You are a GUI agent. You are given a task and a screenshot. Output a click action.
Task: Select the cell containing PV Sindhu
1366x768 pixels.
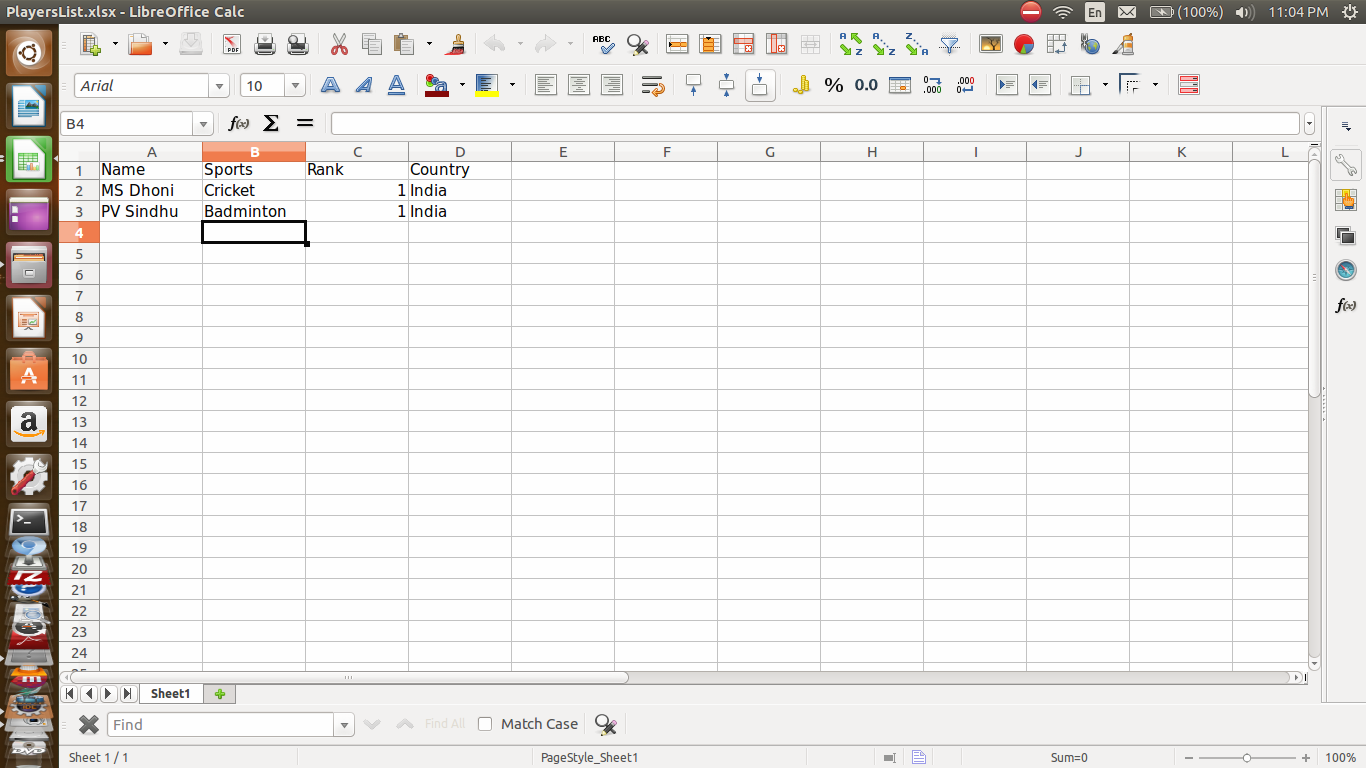[151, 211]
